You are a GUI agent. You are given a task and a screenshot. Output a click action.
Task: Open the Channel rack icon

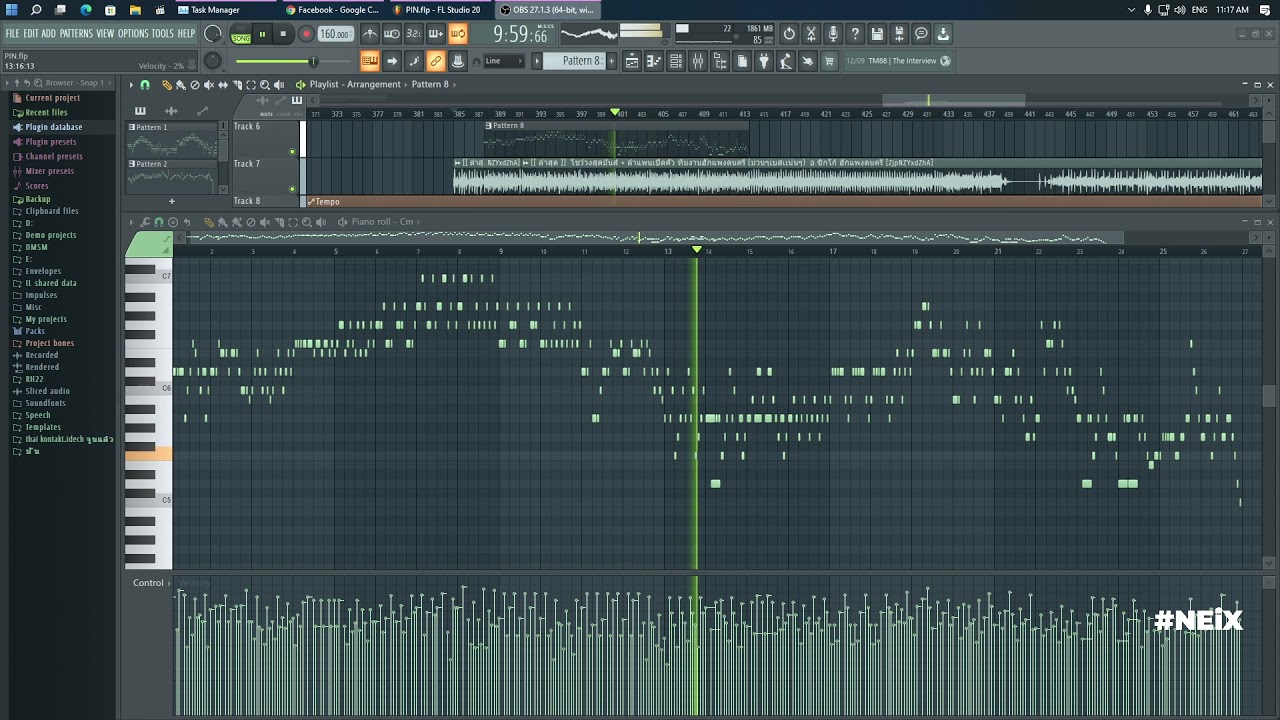pos(675,61)
